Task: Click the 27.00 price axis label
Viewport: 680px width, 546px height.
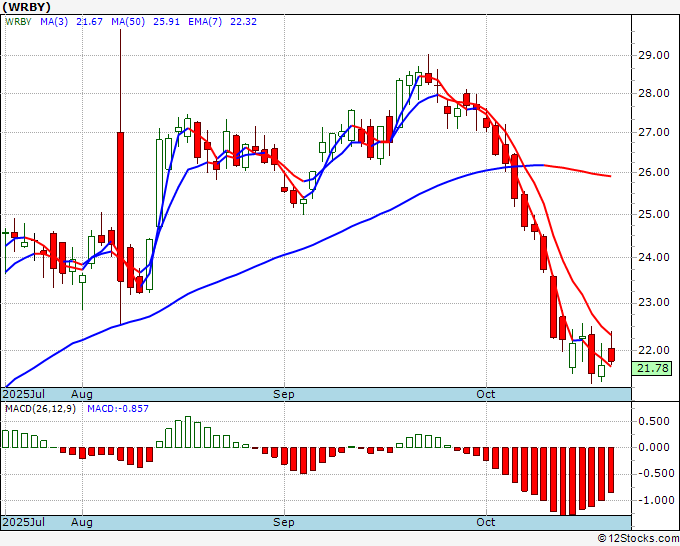Action: tap(654, 132)
